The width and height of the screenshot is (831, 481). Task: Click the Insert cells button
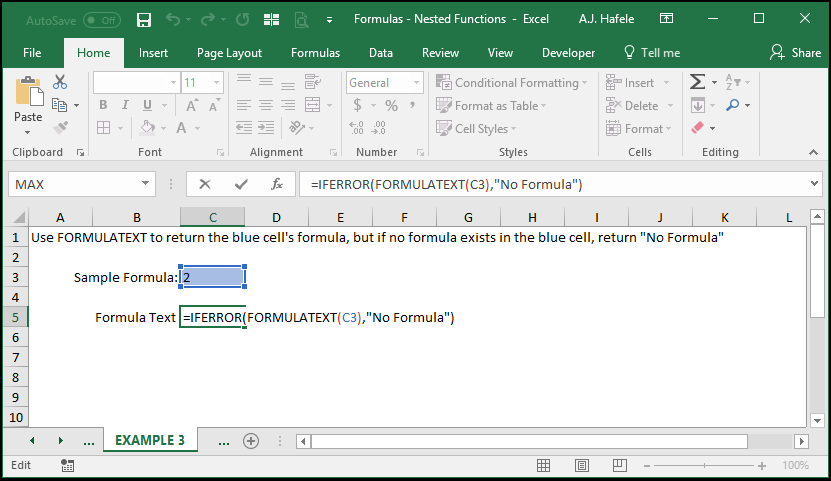[x=638, y=83]
